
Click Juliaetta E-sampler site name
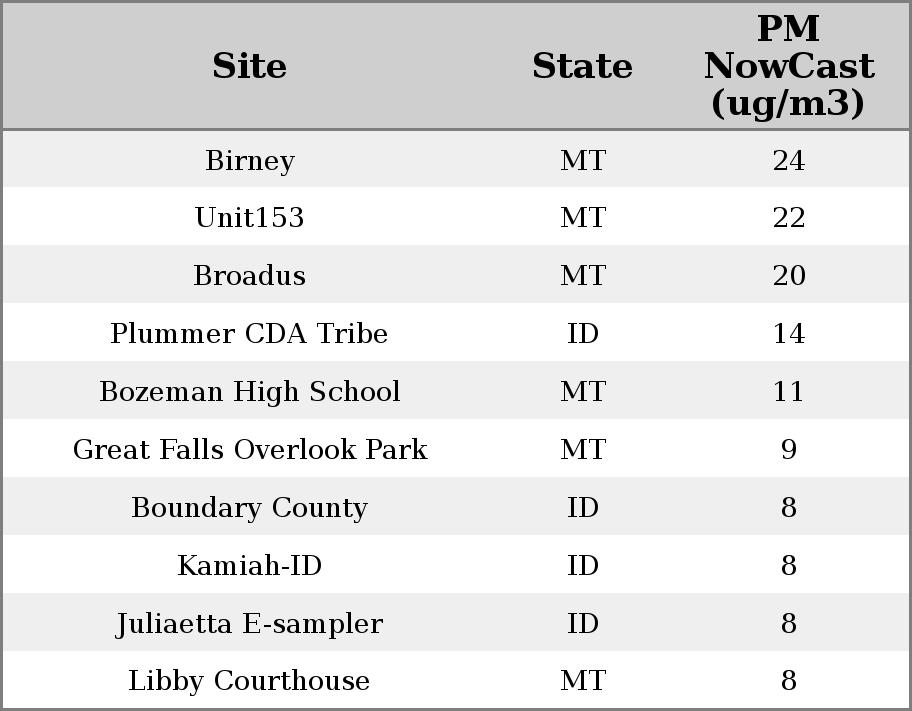tap(249, 624)
